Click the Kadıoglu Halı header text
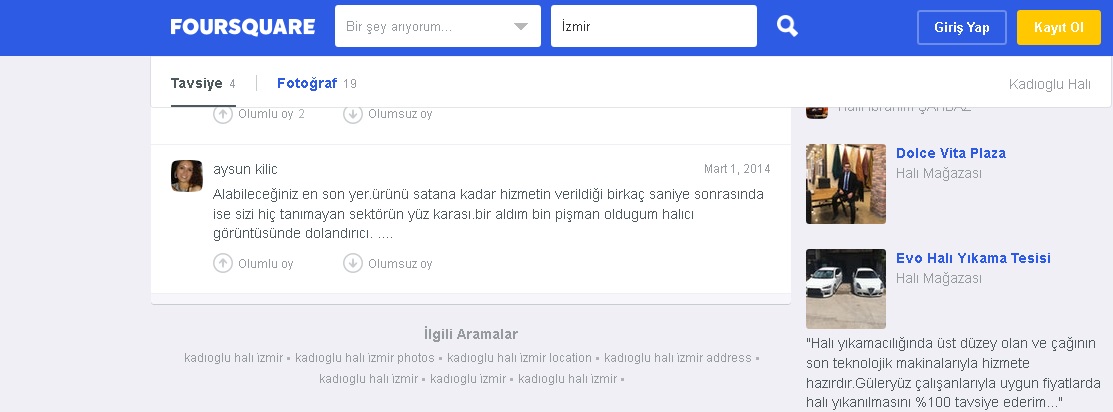 point(1049,85)
